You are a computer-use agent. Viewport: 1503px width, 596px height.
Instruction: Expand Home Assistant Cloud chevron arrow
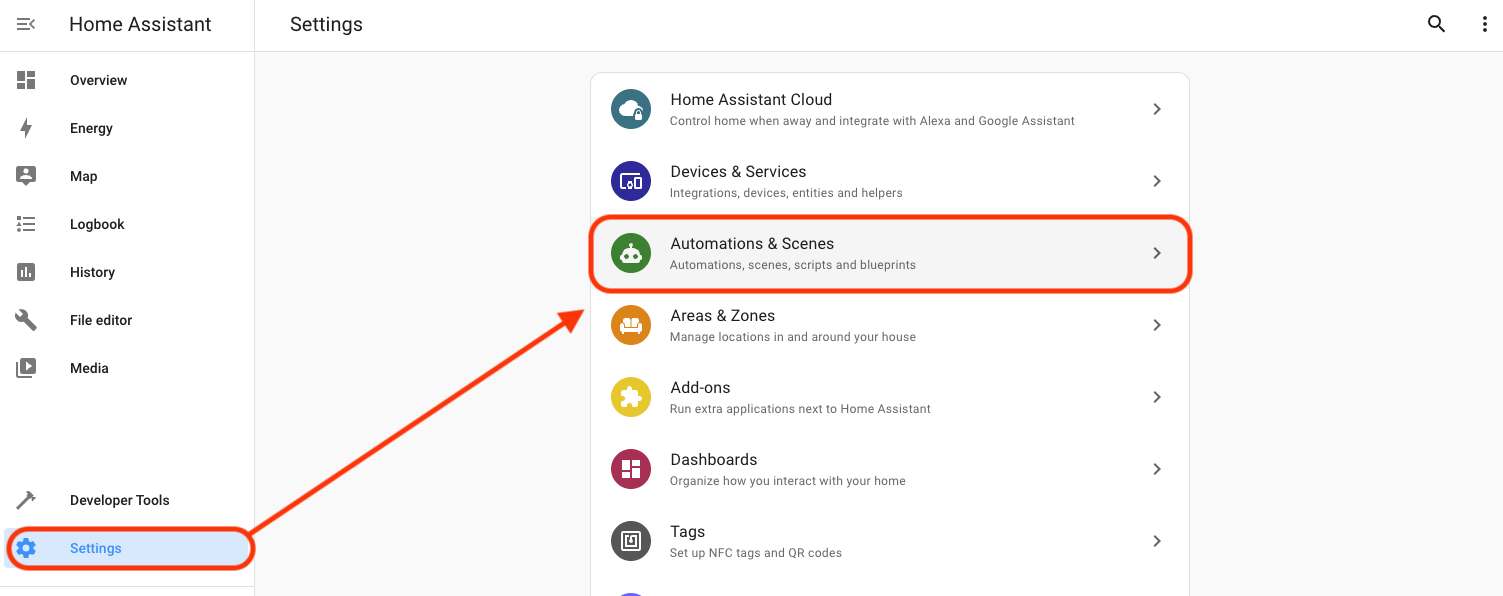(x=1156, y=109)
